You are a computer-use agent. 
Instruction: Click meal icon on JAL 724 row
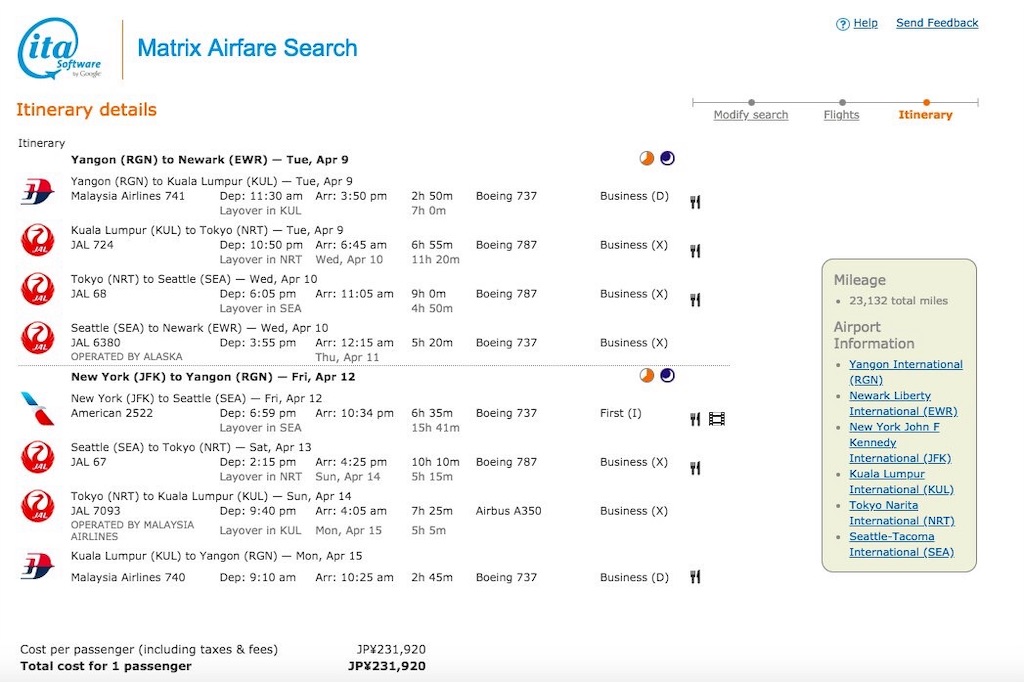pyautogui.click(x=695, y=251)
